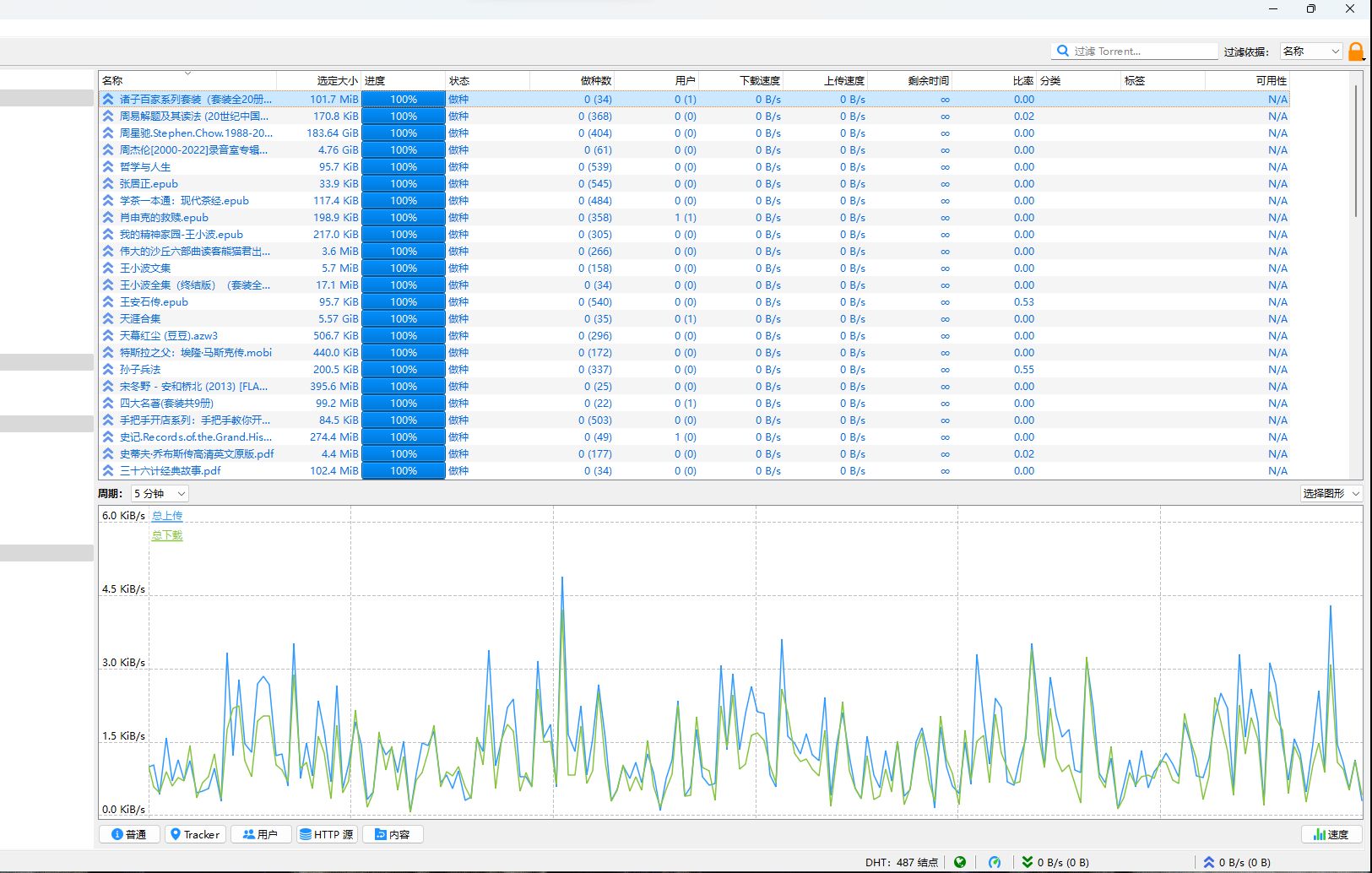Select 伟大的沙丘六部曲 torrent row
1372x873 pixels.
(x=694, y=251)
